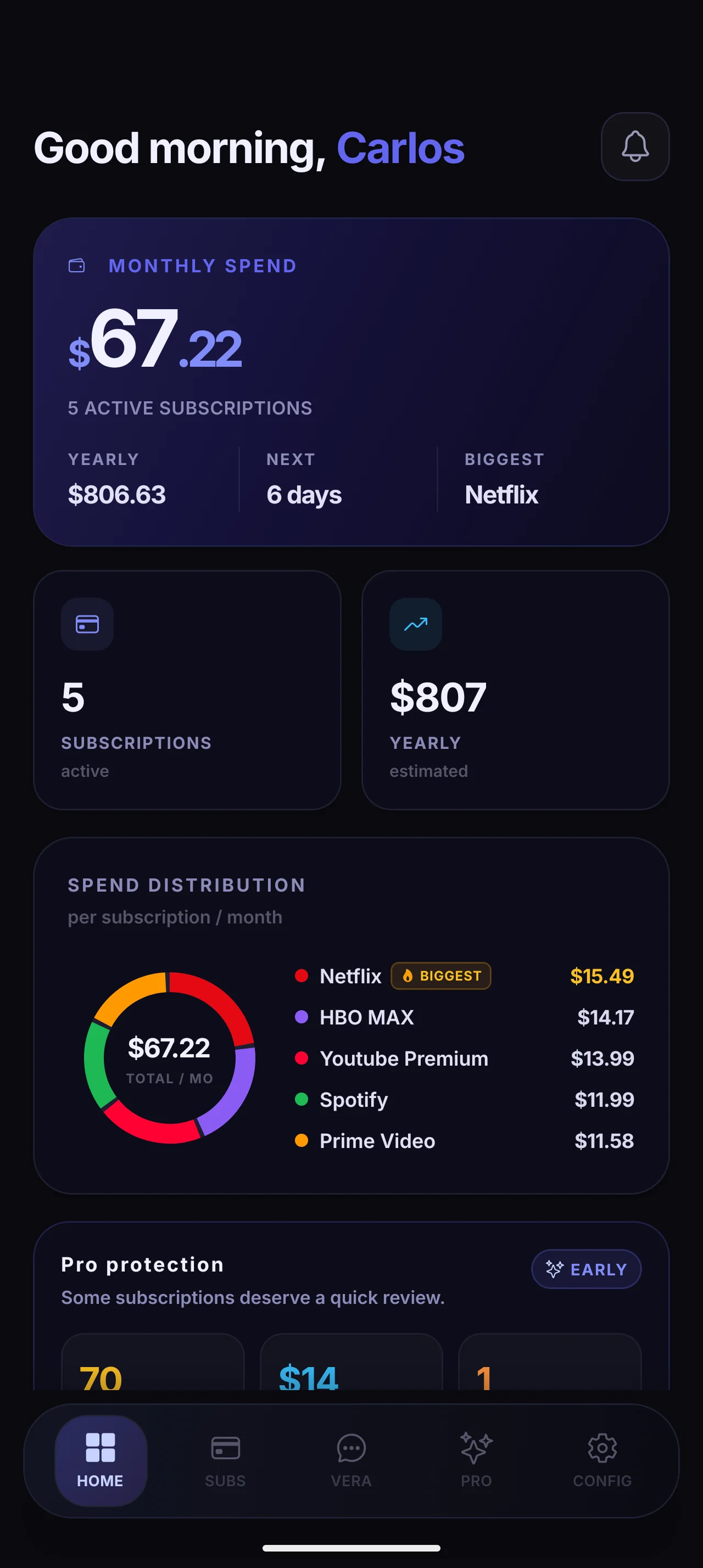Tap the BIGGEST flame badge next to Netflix
The height and width of the screenshot is (1568, 703).
pos(440,976)
